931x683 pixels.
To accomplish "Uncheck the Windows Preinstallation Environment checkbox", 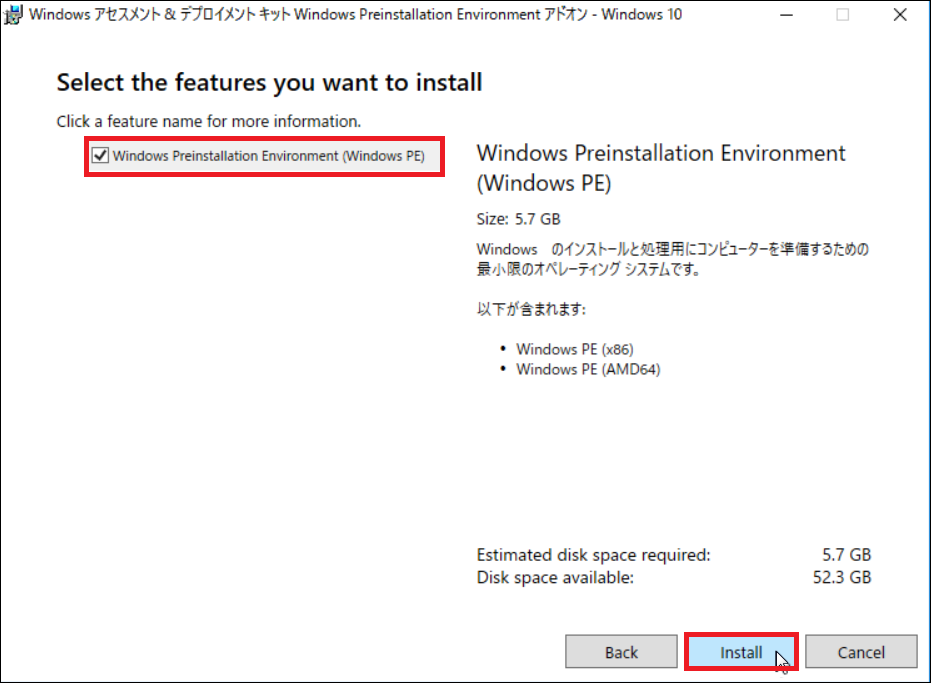I will point(100,156).
